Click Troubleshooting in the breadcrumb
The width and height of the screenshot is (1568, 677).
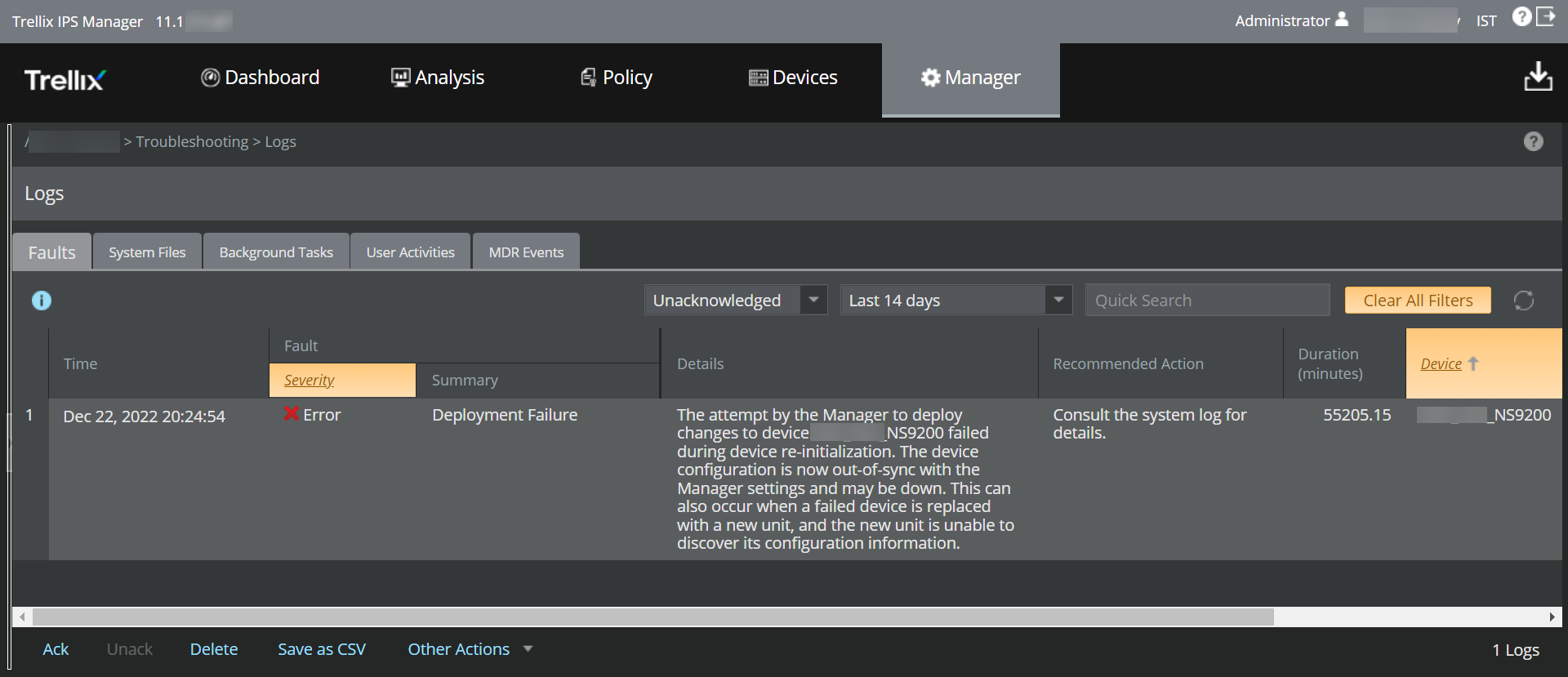(x=192, y=141)
